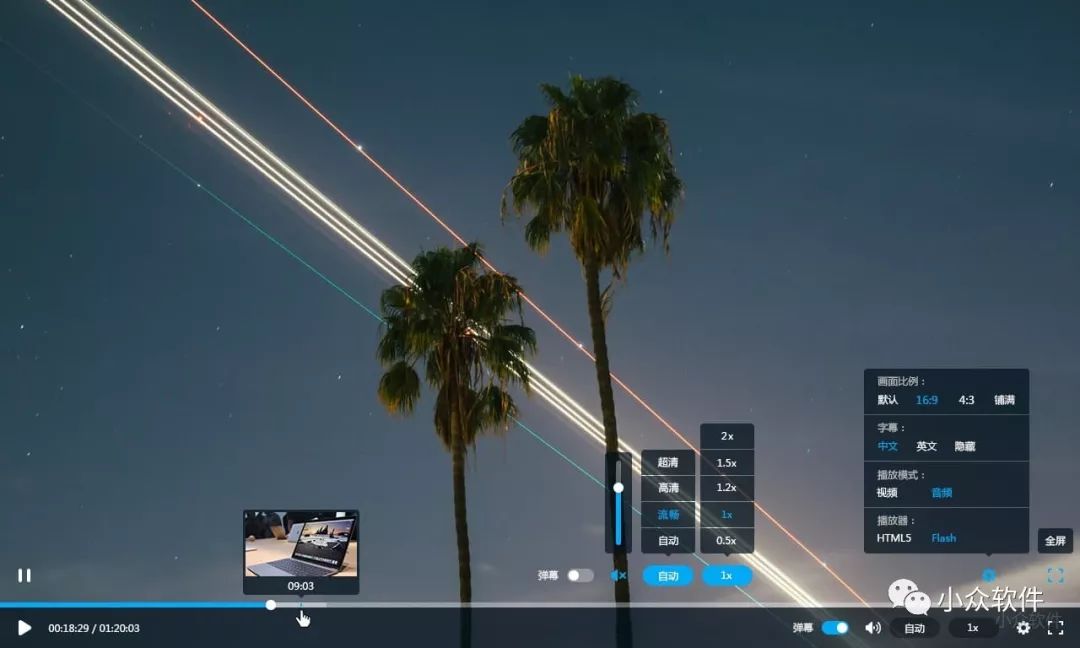Choose 自动 in the quality popup list
The width and height of the screenshot is (1080, 648).
667,541
